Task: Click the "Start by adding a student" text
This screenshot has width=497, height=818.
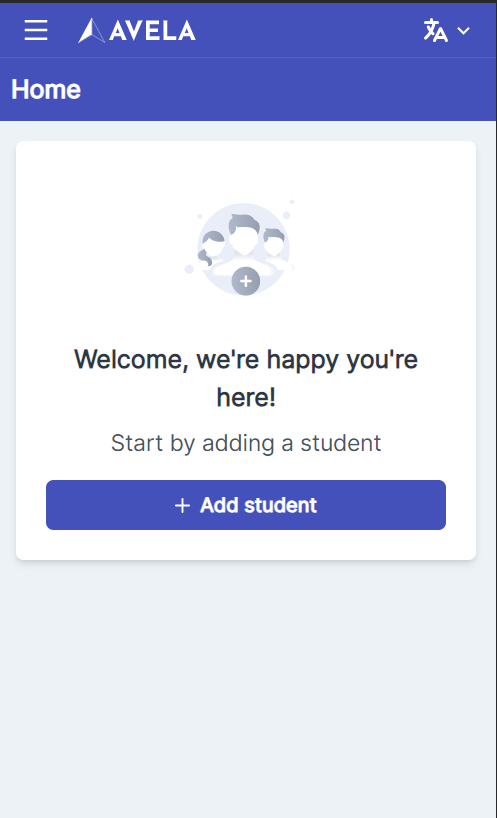Action: click(246, 443)
